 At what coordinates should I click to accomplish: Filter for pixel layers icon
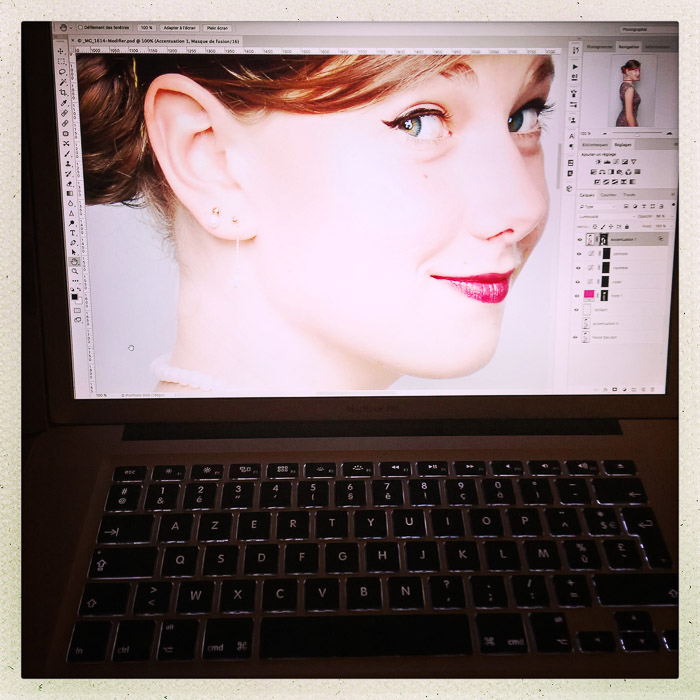pyautogui.click(x=626, y=206)
